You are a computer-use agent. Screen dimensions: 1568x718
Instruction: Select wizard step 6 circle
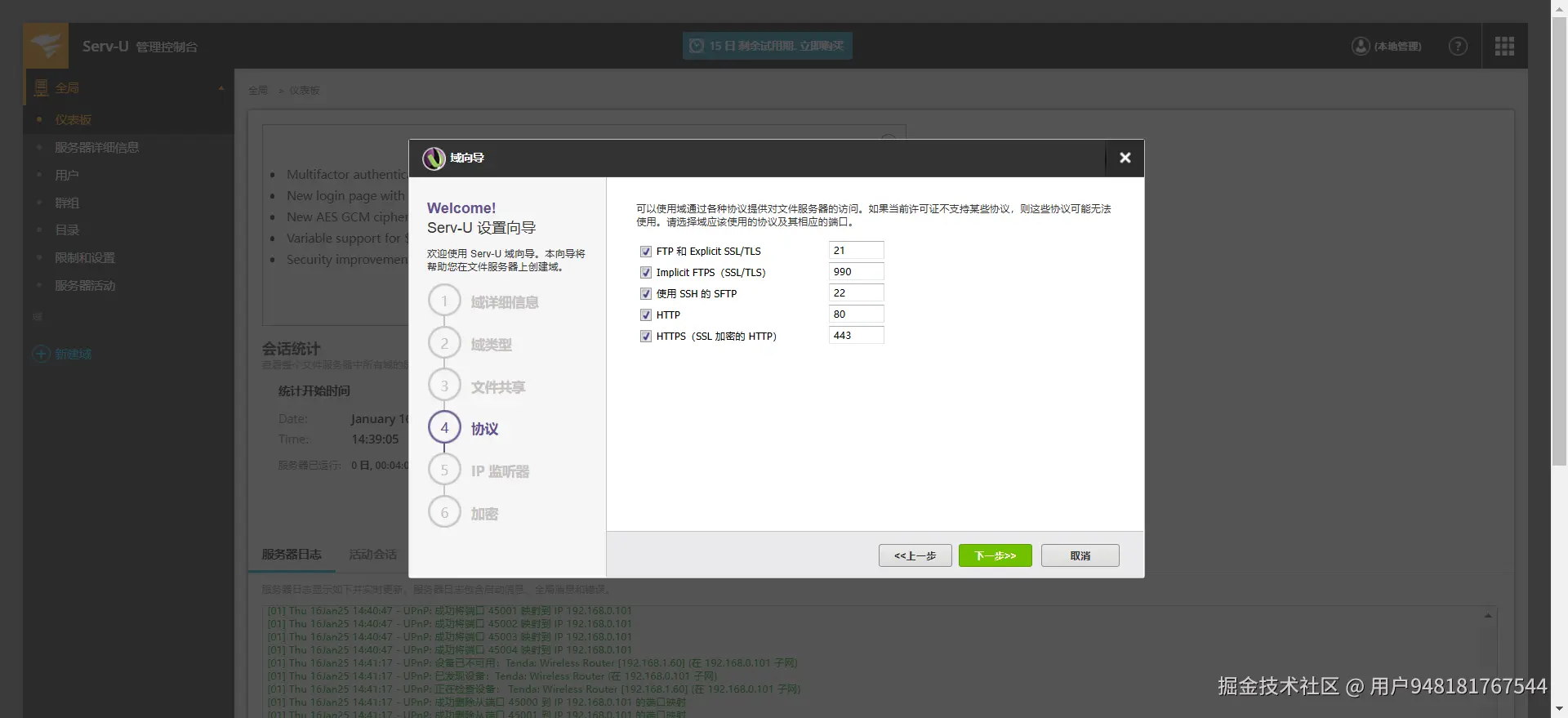pyautogui.click(x=444, y=512)
